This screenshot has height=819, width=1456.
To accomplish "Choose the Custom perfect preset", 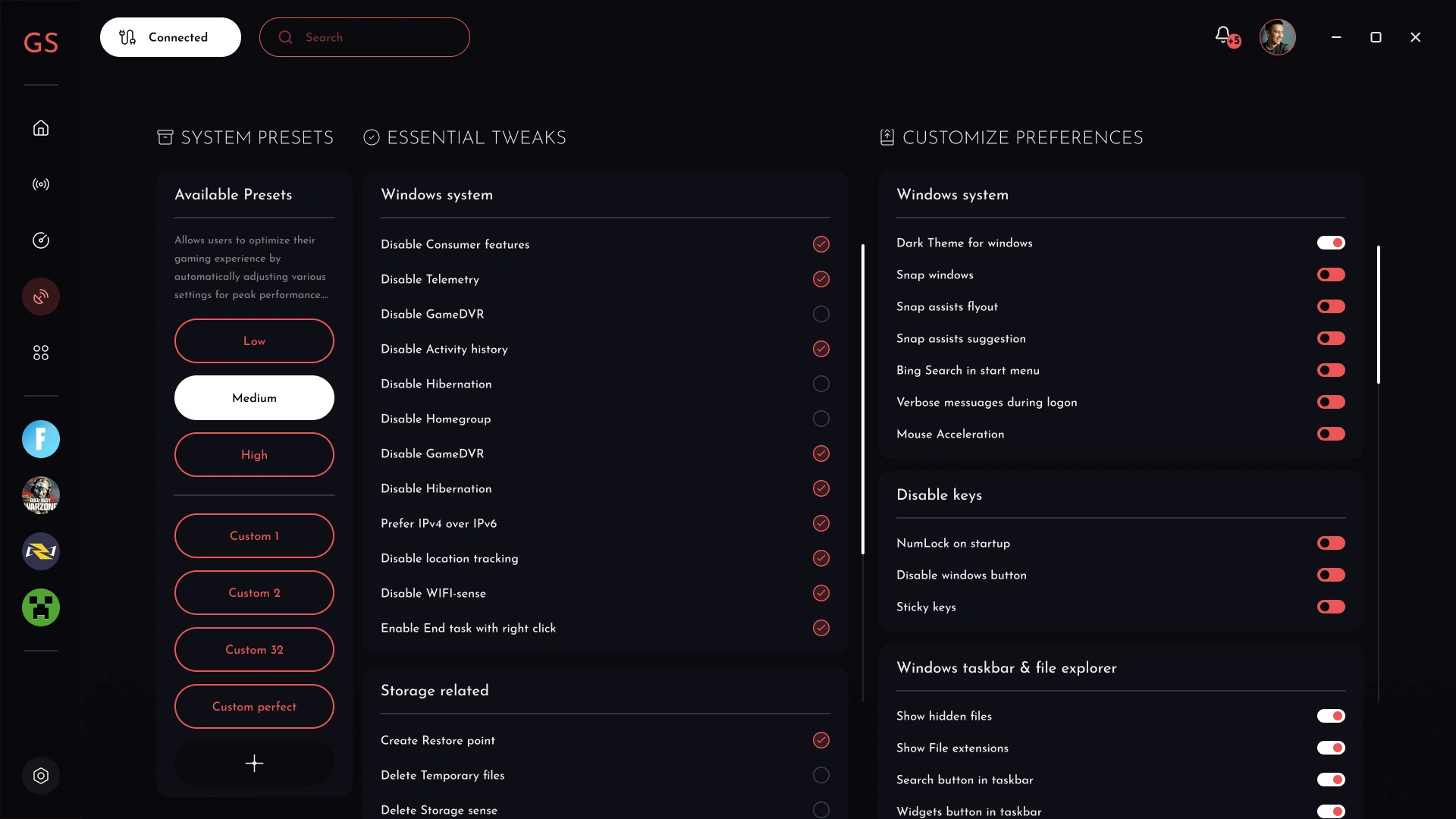I will (254, 707).
